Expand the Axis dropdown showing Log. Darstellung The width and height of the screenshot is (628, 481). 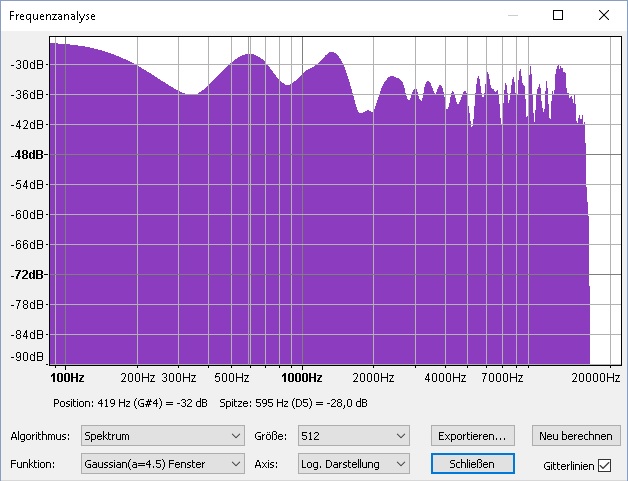click(353, 464)
